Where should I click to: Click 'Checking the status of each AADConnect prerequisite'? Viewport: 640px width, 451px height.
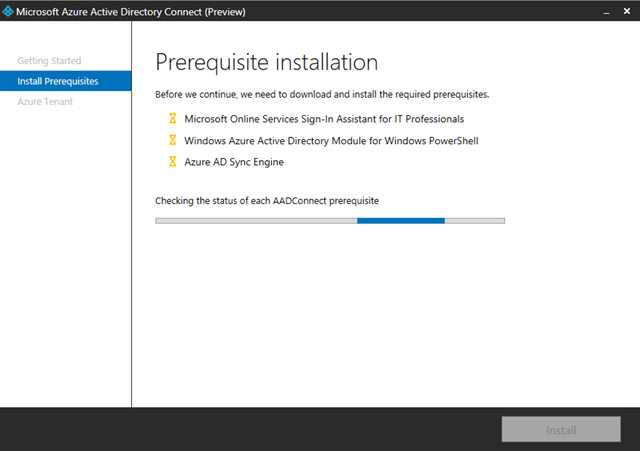(267, 201)
